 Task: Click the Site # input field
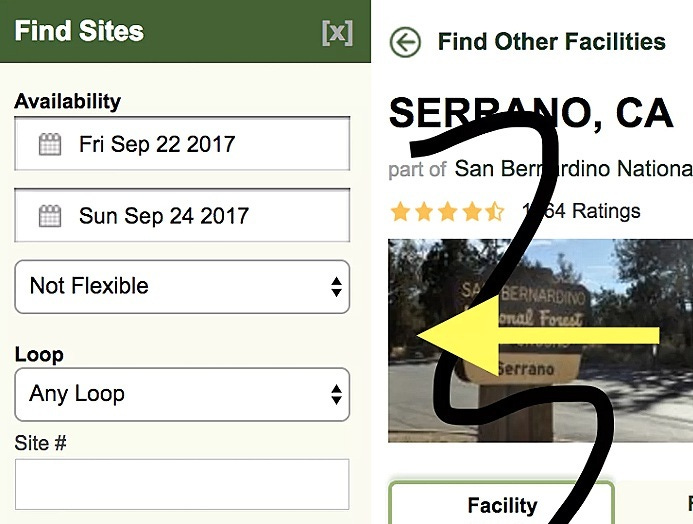[182, 484]
